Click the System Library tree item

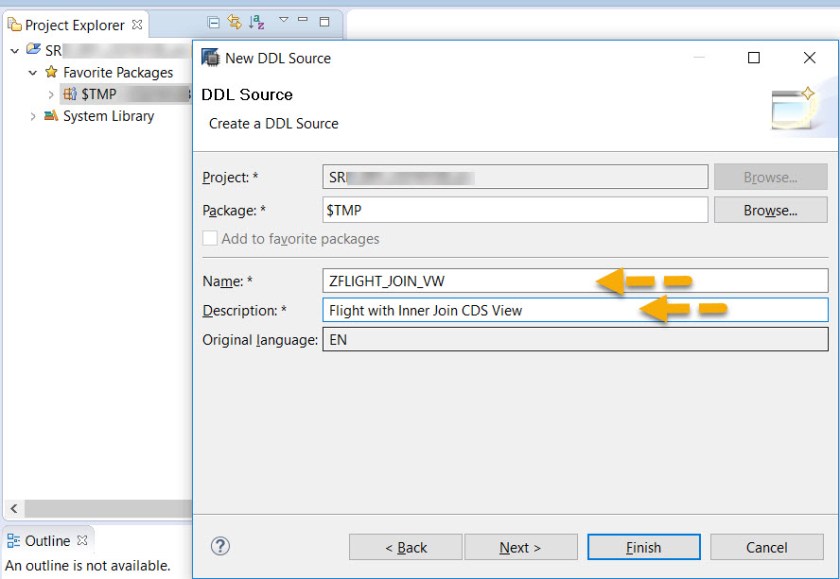coord(108,116)
